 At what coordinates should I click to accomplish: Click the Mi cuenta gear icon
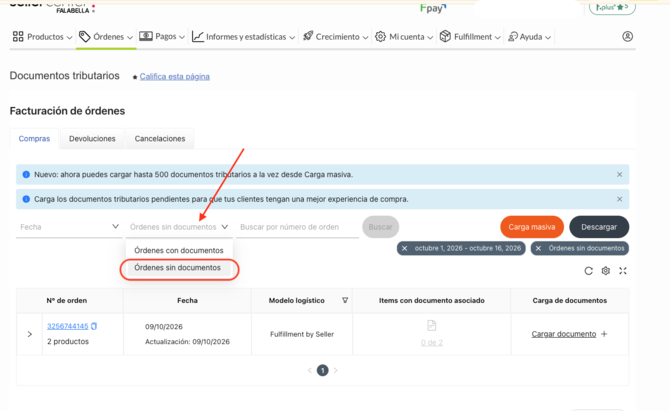(380, 37)
